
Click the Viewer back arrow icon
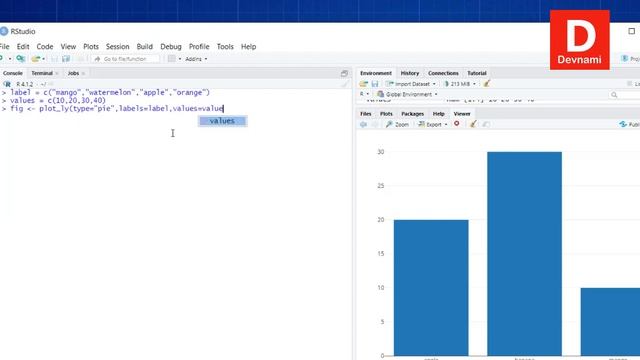click(363, 124)
